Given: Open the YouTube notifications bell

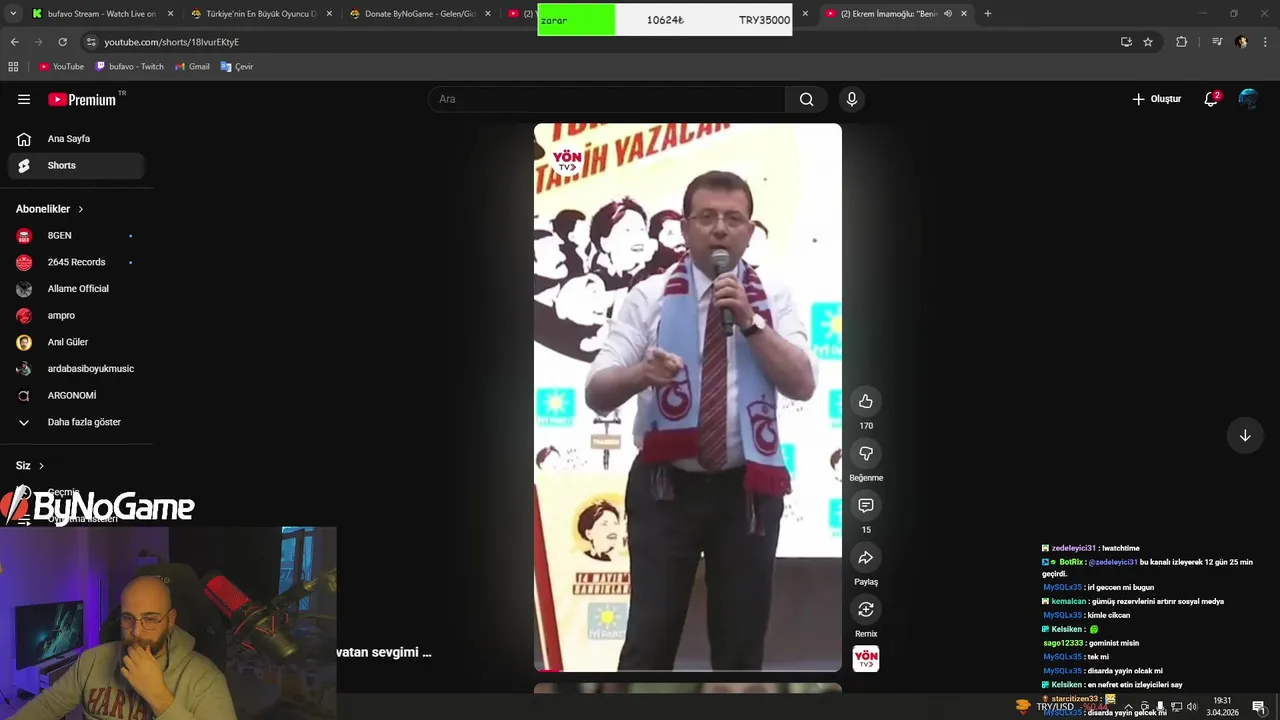Looking at the screenshot, I should [1211, 99].
